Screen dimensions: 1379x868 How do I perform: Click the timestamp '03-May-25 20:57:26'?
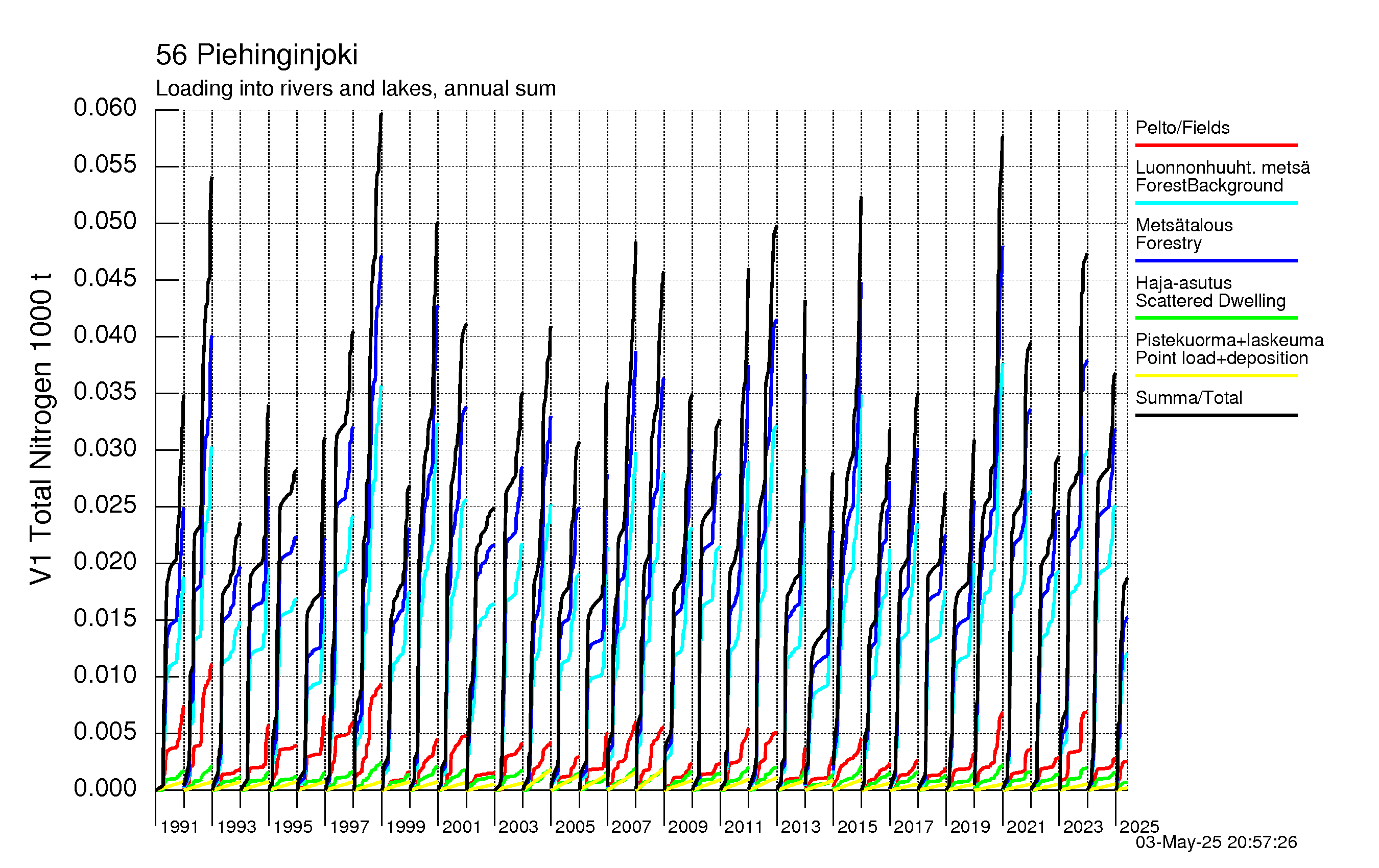[1217, 842]
